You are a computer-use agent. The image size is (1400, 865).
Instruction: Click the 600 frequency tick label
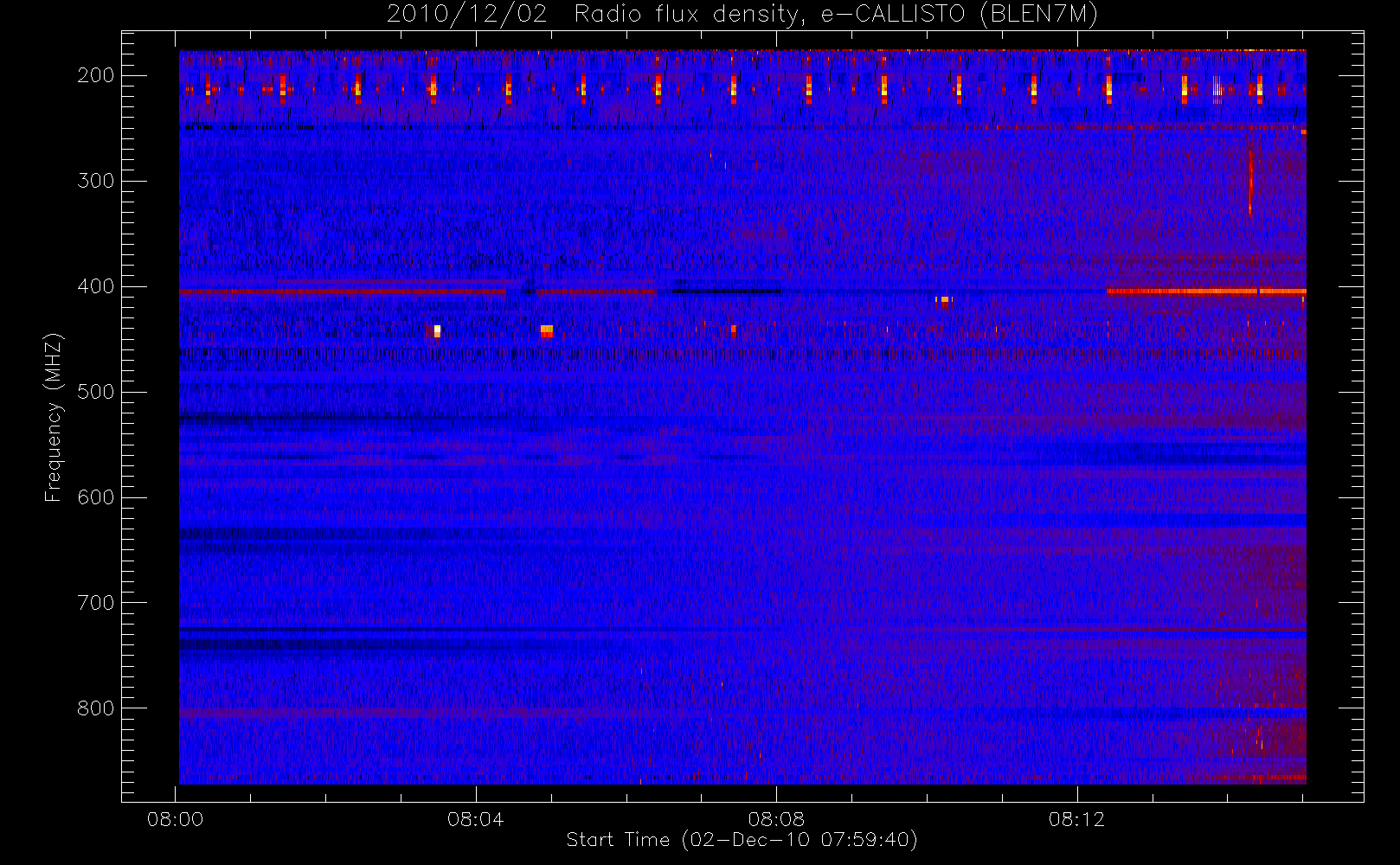(x=96, y=497)
